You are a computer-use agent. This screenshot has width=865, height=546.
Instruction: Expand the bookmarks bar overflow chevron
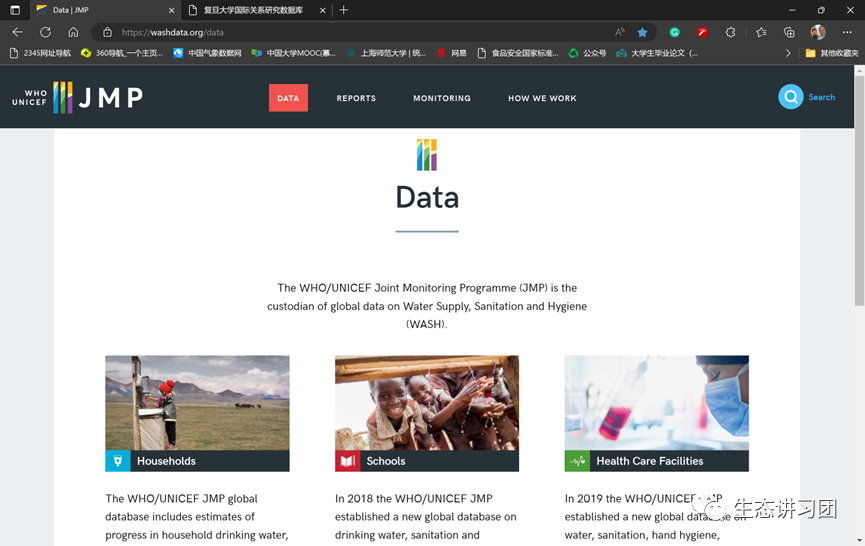pyautogui.click(x=788, y=53)
